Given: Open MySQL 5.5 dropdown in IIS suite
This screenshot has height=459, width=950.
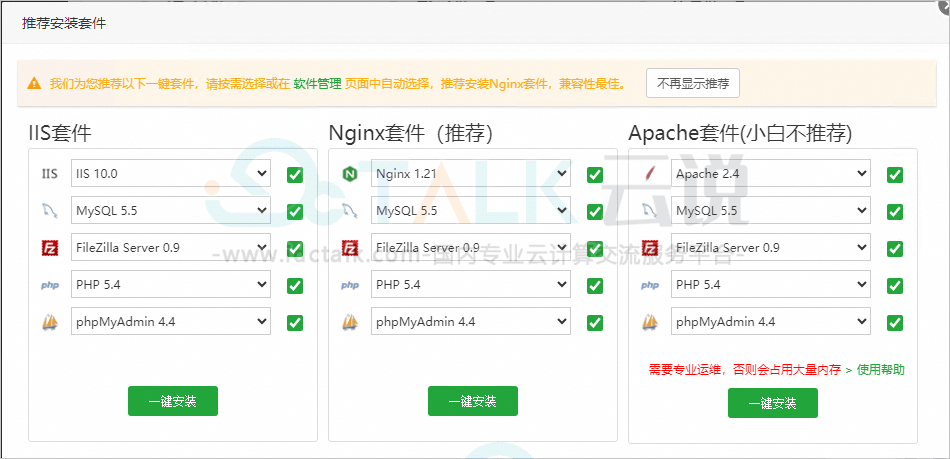Looking at the screenshot, I should click(x=171, y=210).
